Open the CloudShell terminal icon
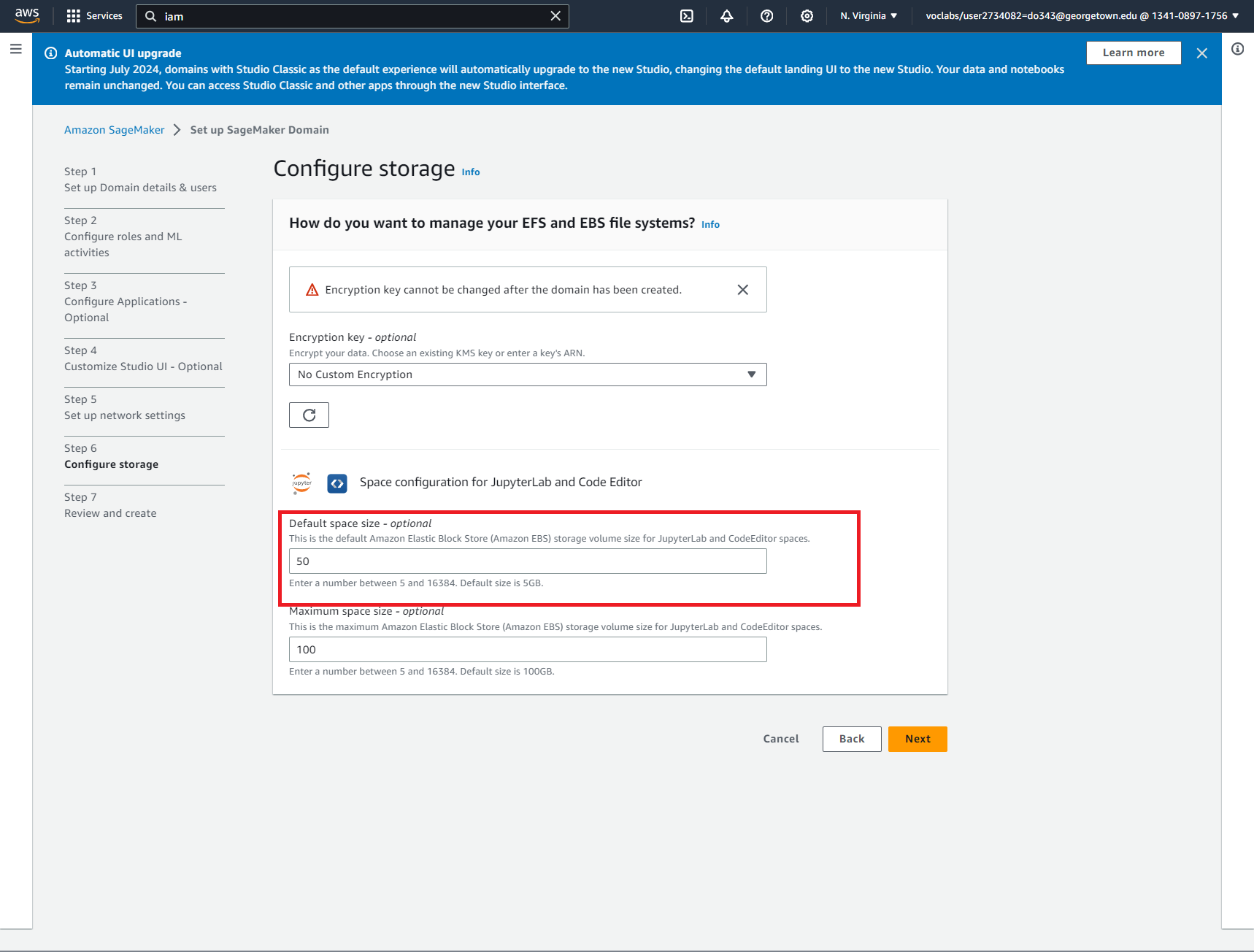1254x952 pixels. [x=687, y=16]
